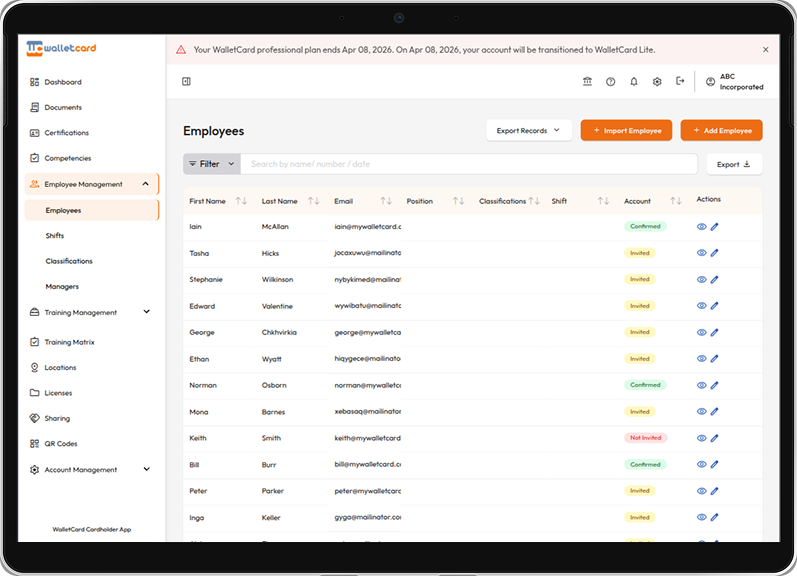Open the help question mark icon
This screenshot has width=797, height=576.
click(x=610, y=81)
